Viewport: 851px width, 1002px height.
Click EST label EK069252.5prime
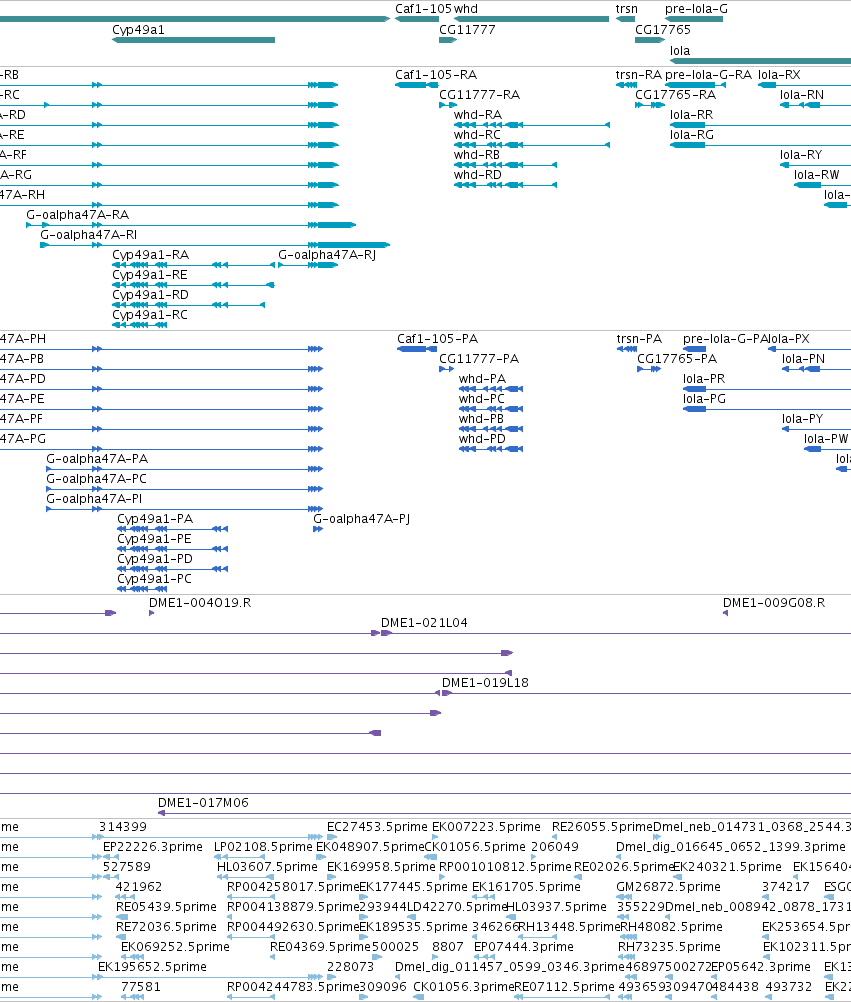pos(175,947)
